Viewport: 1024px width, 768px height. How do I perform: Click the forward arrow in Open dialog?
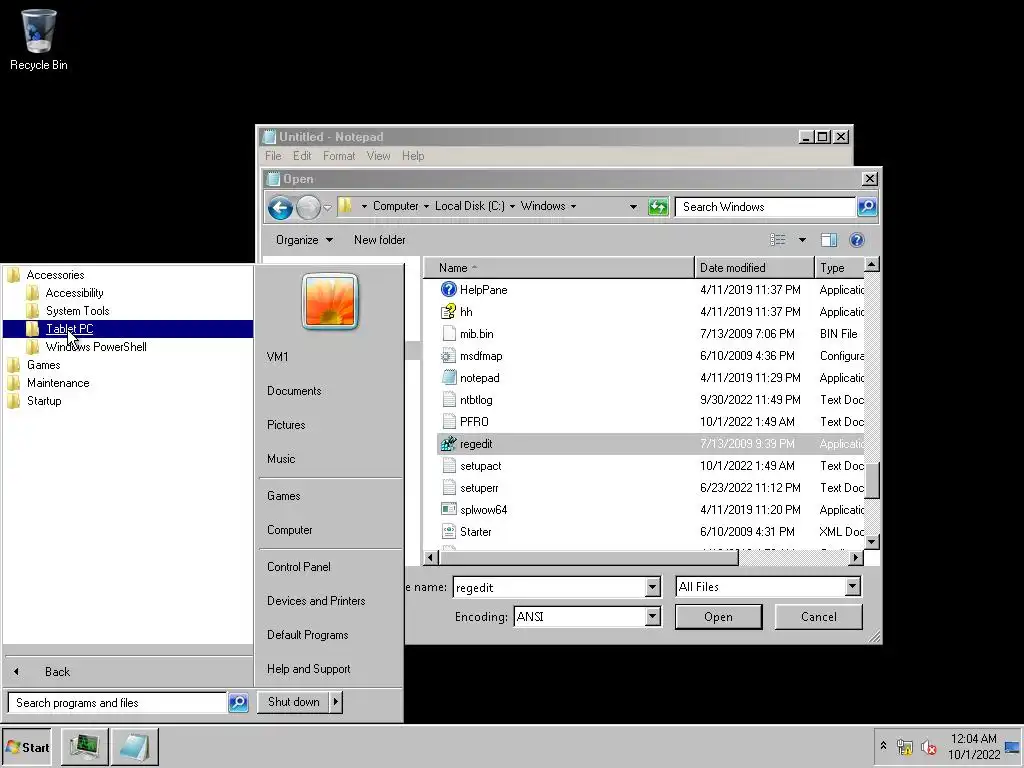[308, 208]
